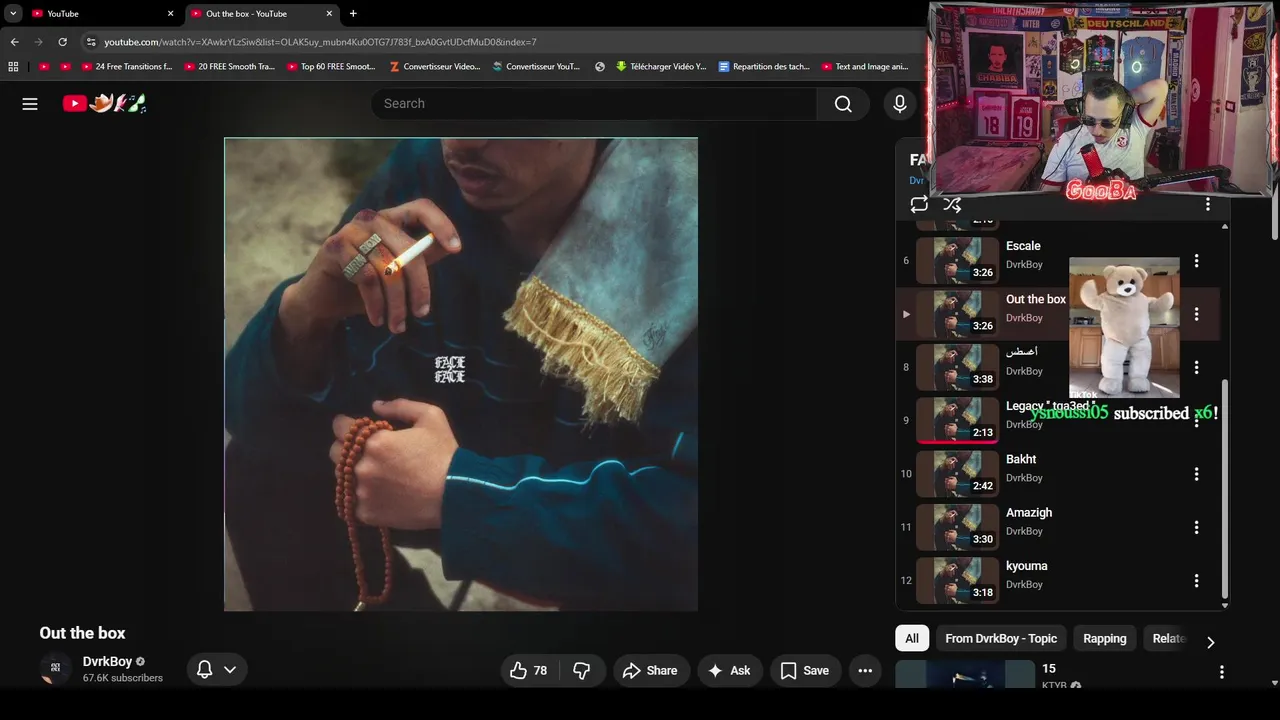The image size is (1280, 720).
Task: Open 'Text and Image ani...' bookmark
Action: coord(865,67)
